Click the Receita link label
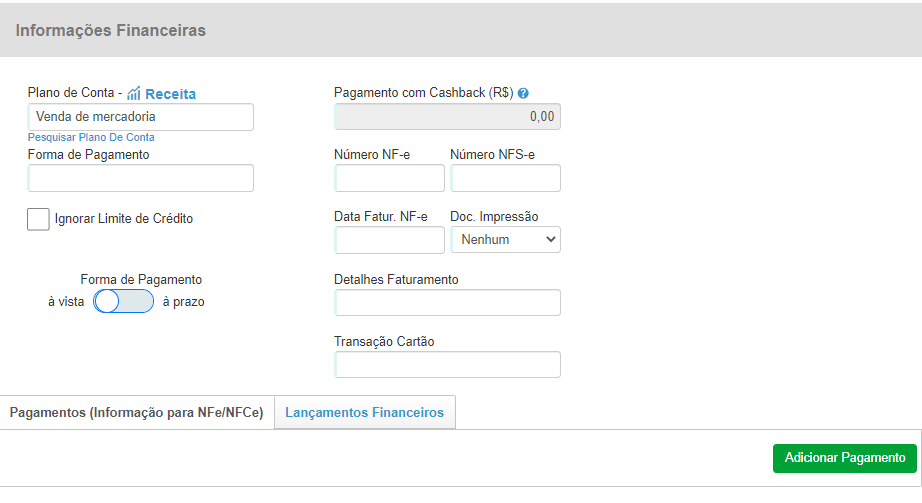922x503 pixels. tap(171, 94)
